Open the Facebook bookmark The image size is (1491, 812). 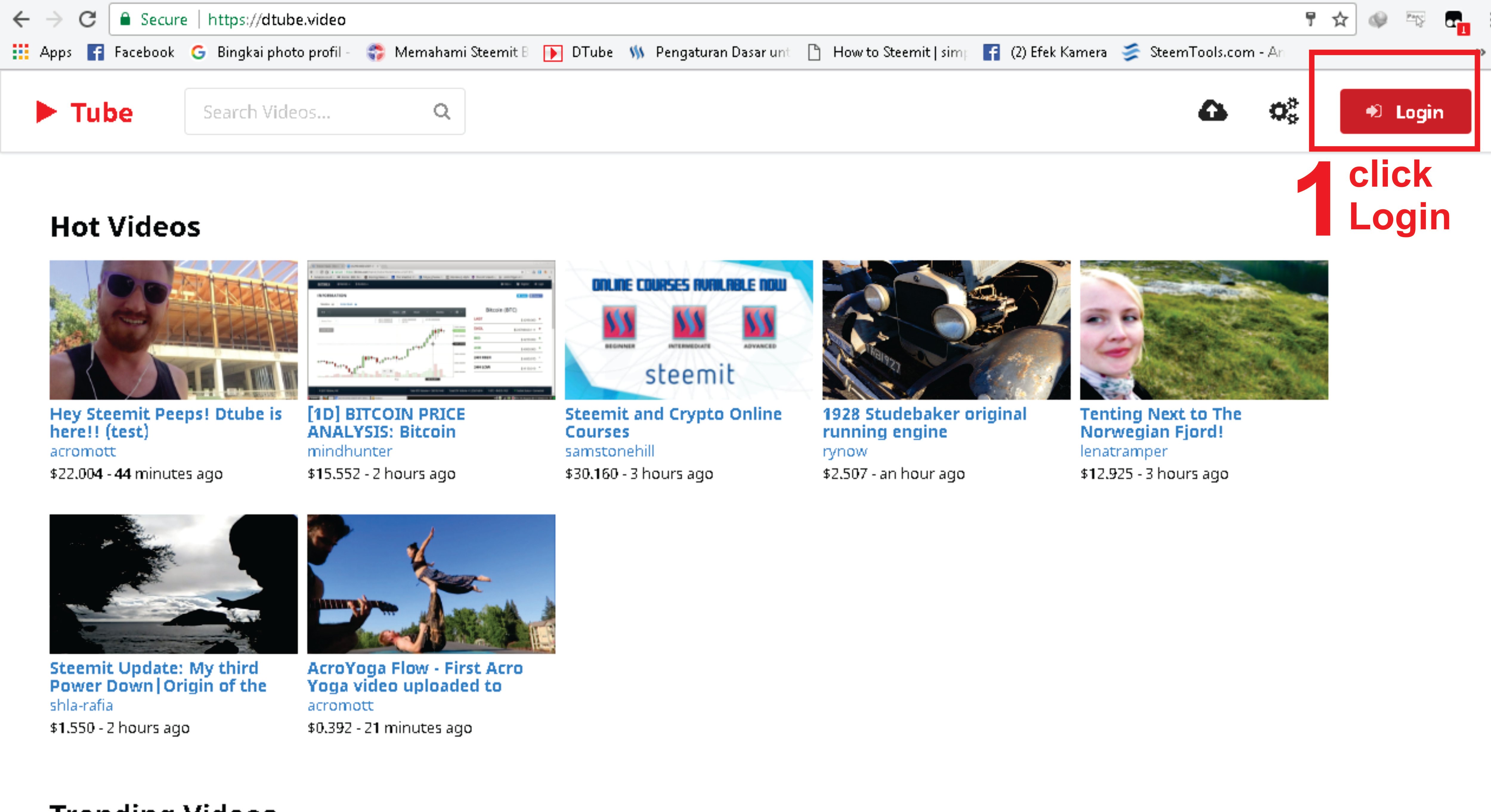coord(131,52)
